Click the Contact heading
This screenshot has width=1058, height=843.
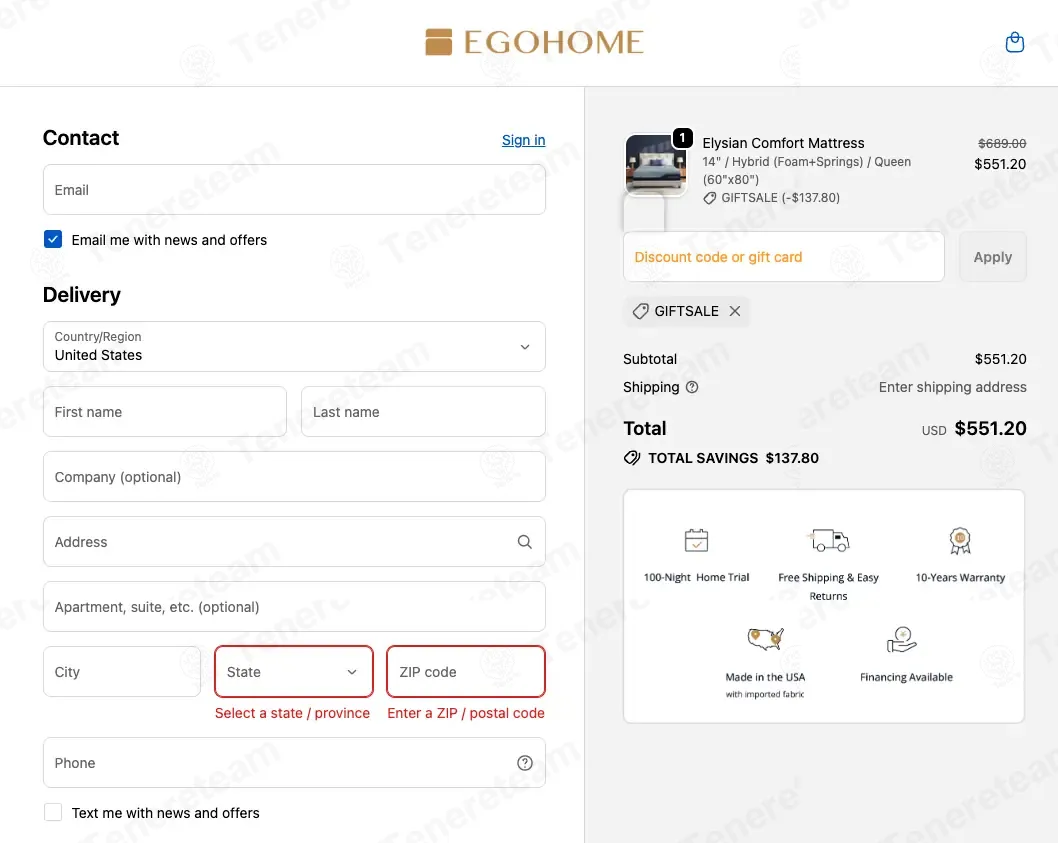(81, 138)
